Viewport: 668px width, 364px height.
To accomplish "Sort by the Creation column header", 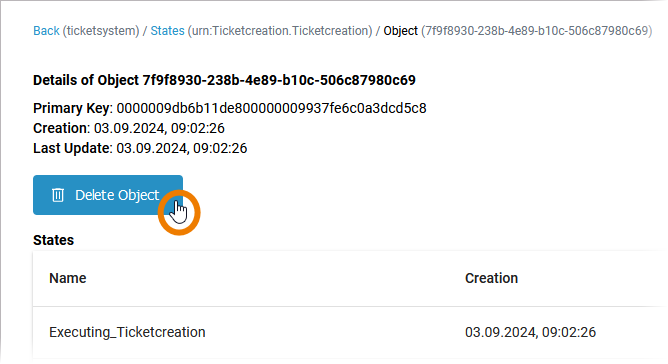I will point(491,278).
